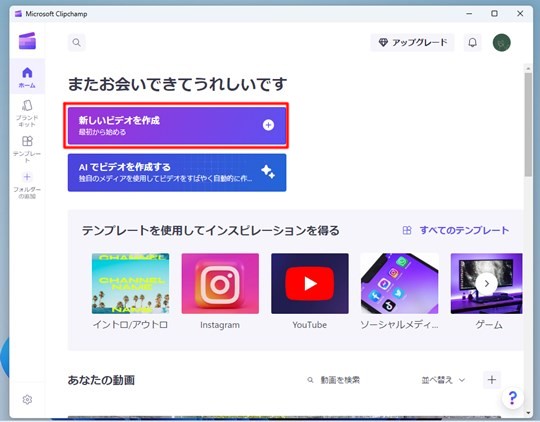540x422 pixels.
Task: Click the vertical scrollbar thumb
Action: pyautogui.click(x=528, y=125)
